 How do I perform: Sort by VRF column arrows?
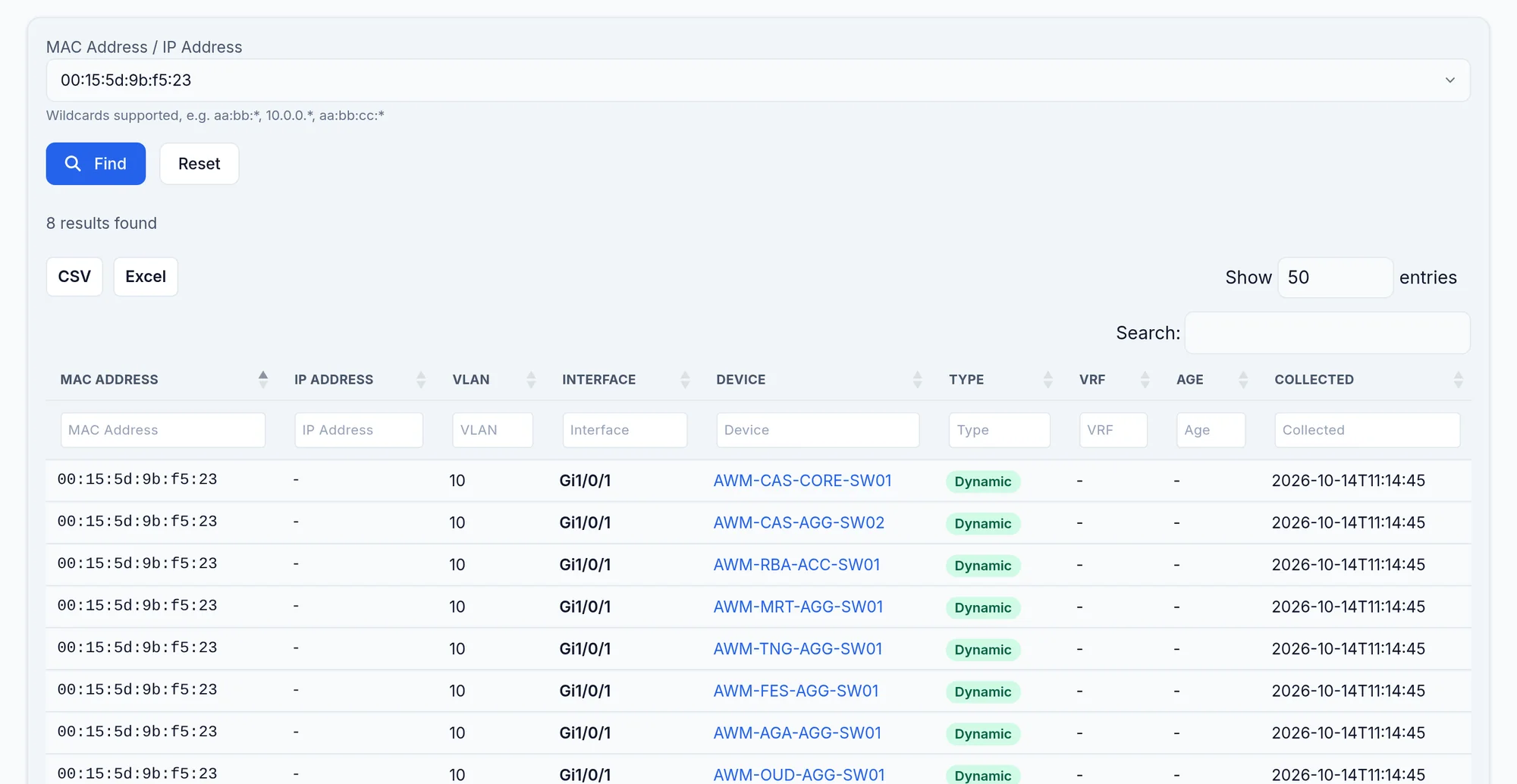tap(1145, 379)
